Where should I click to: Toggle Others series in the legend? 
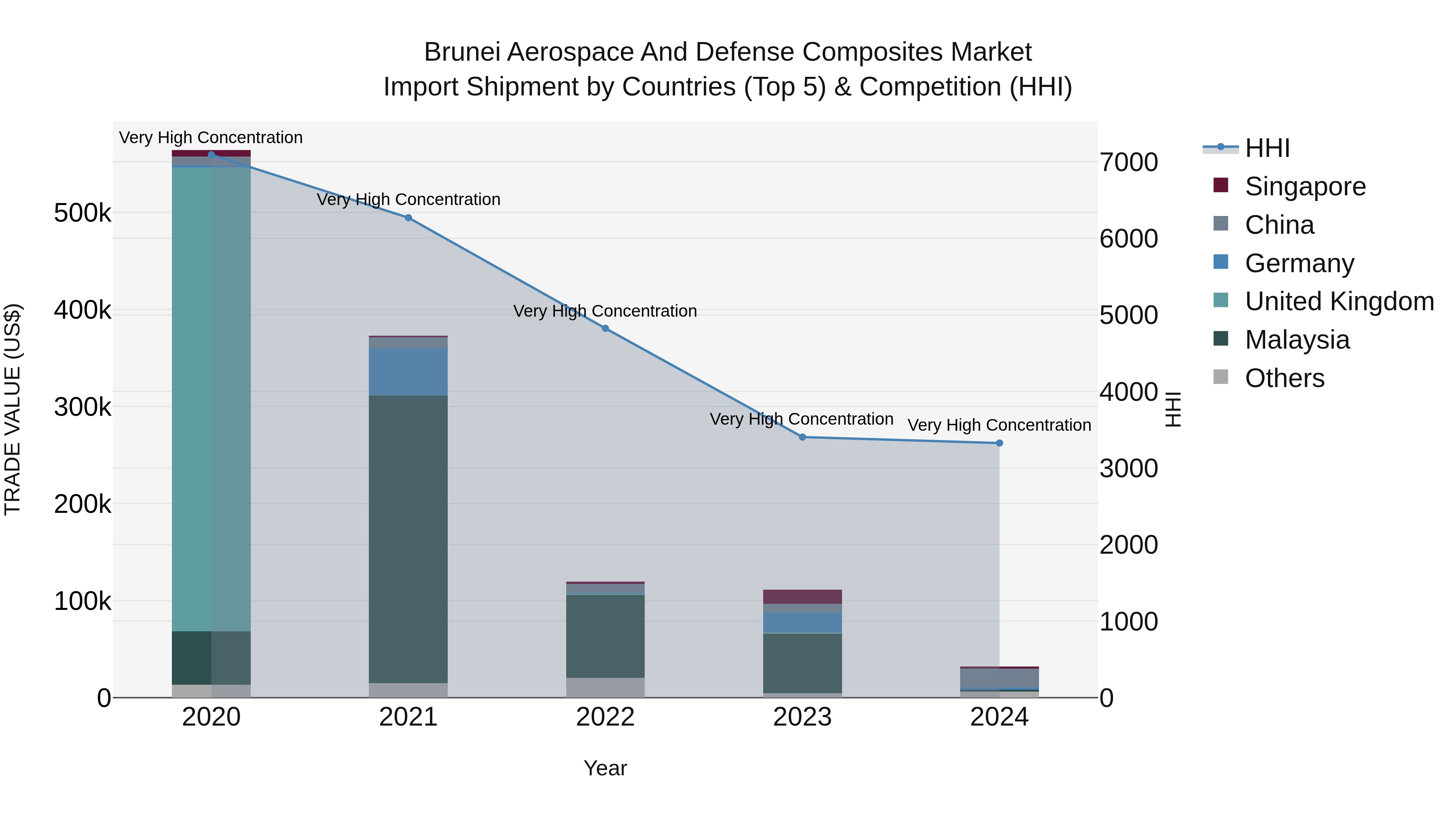(x=1269, y=378)
